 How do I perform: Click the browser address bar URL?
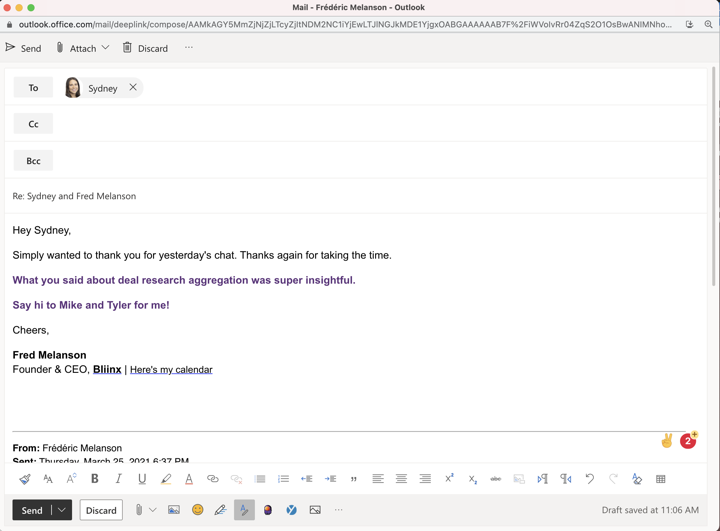tap(345, 24)
